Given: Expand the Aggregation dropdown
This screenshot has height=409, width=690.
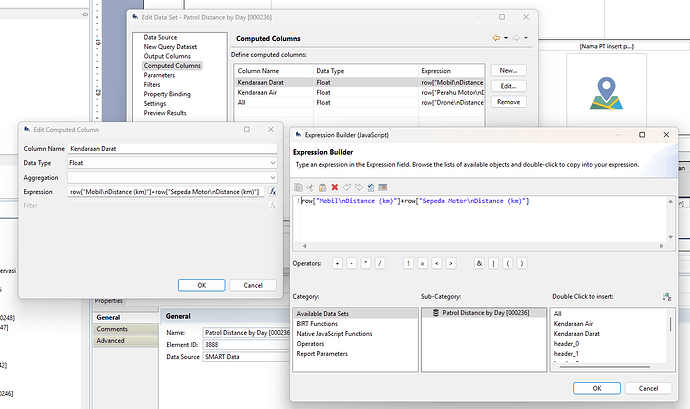Looking at the screenshot, I should pyautogui.click(x=170, y=176).
